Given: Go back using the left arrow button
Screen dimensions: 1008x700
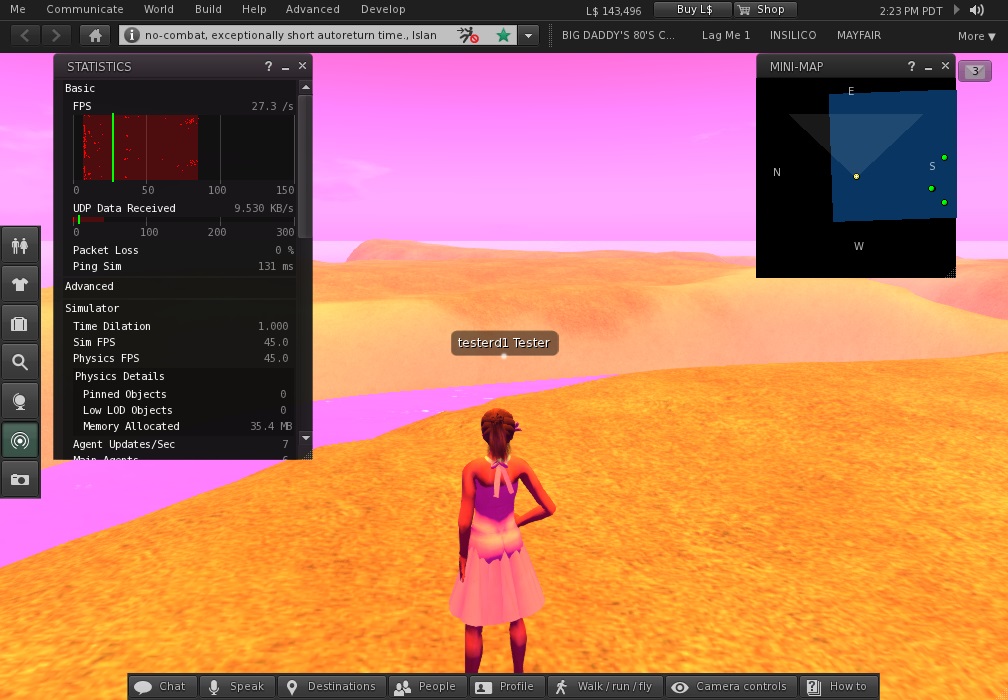Looking at the screenshot, I should pyautogui.click(x=24, y=35).
